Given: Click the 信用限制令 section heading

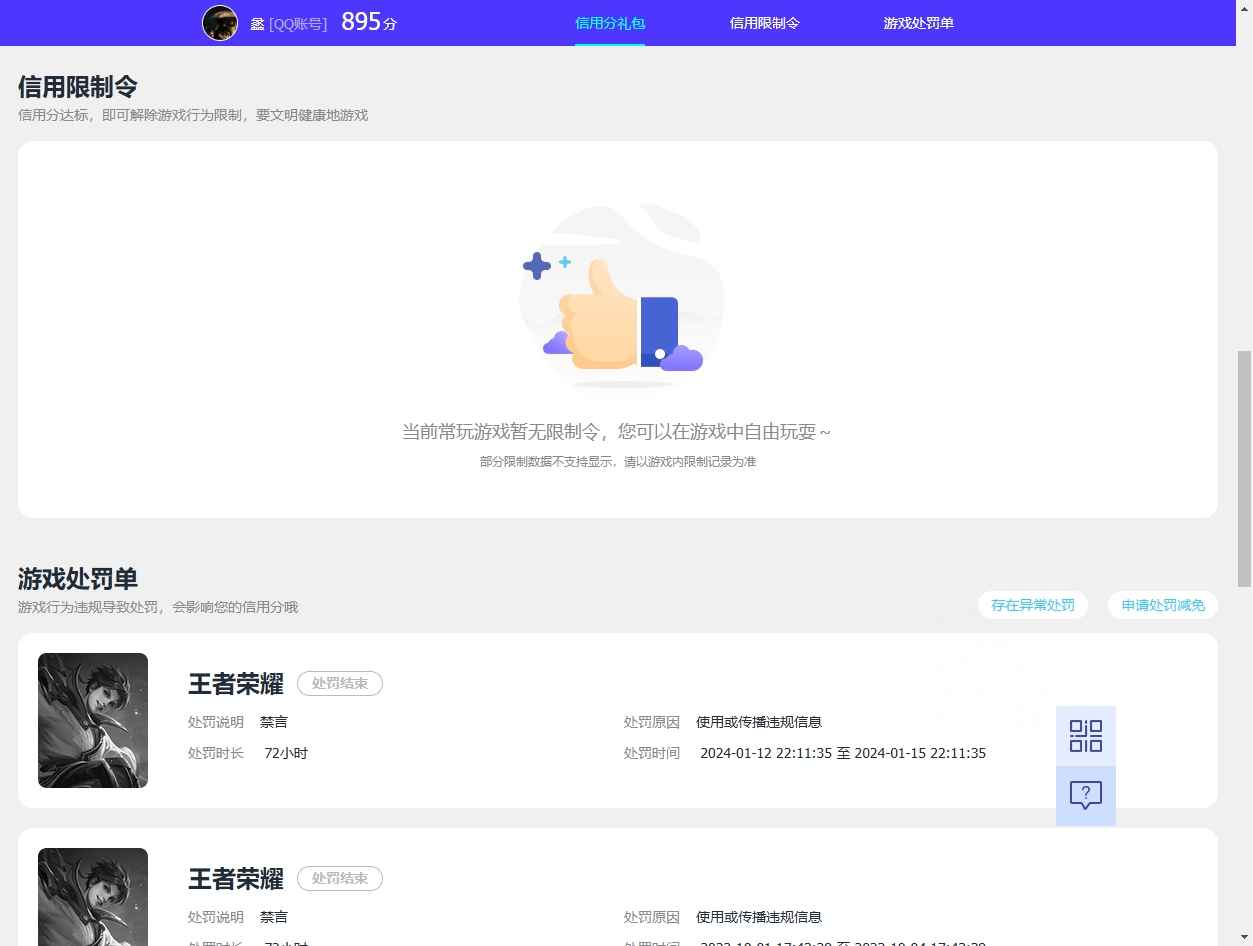Looking at the screenshot, I should [78, 87].
